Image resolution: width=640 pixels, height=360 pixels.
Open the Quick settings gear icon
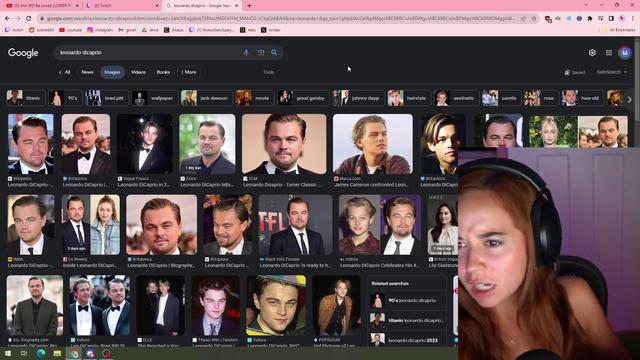click(592, 53)
